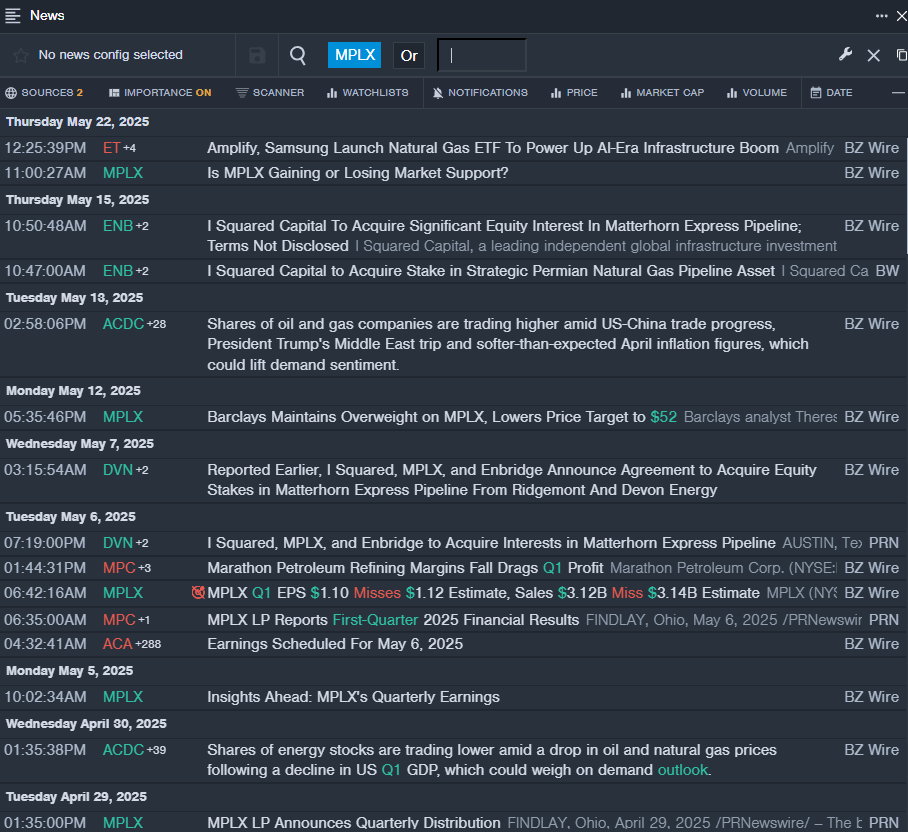This screenshot has height=832, width=908.
Task: Clear the search with the X icon
Action: click(x=873, y=56)
